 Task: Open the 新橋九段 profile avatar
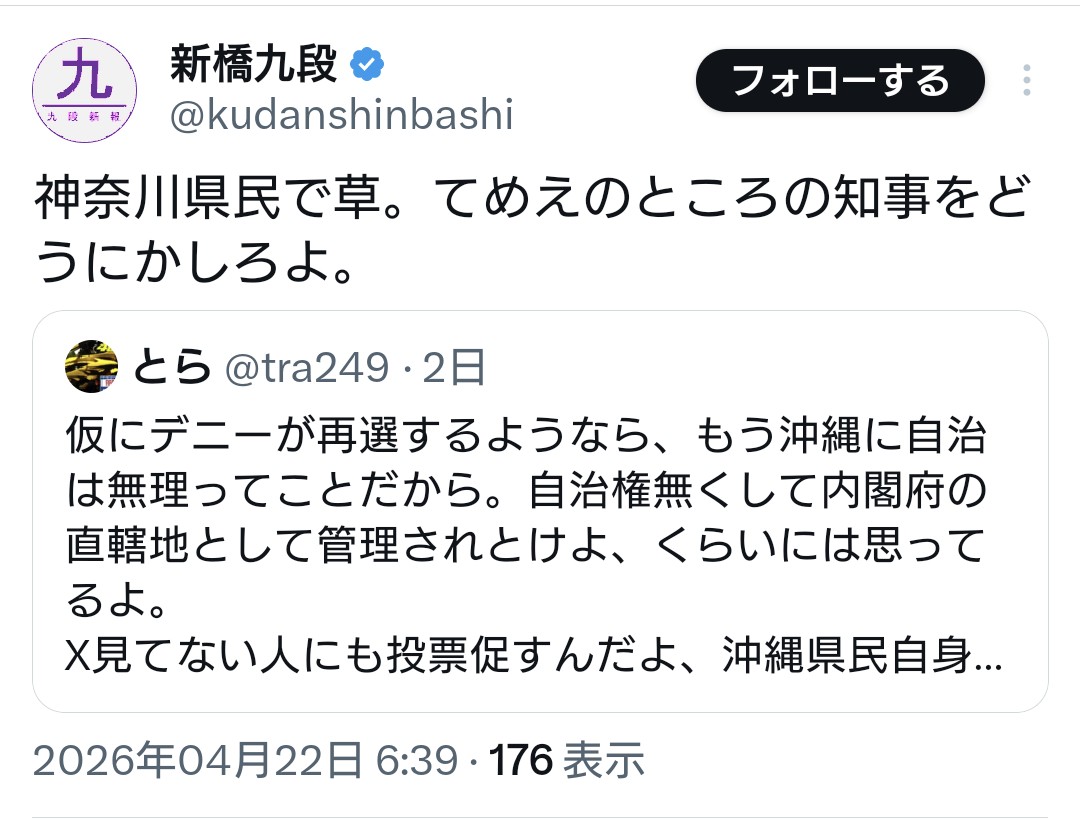click(85, 91)
